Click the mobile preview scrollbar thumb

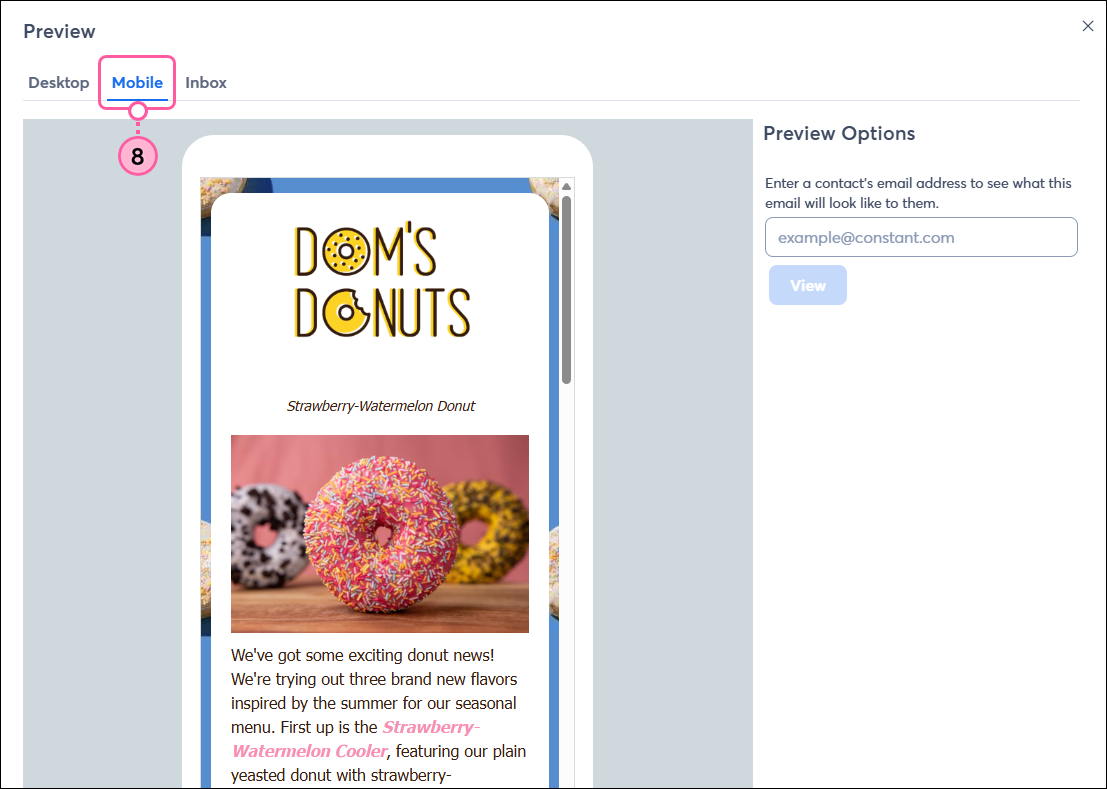click(x=566, y=289)
